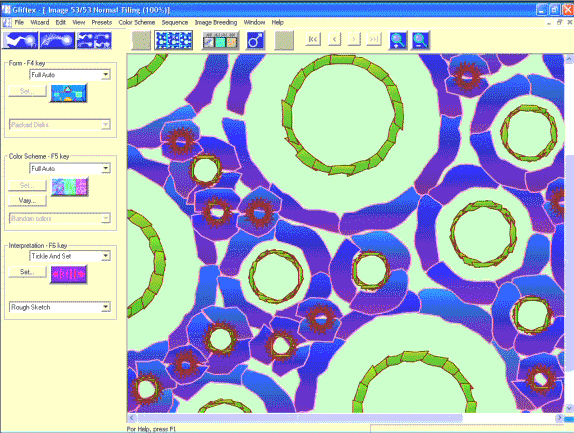The image size is (574, 433).
Task: Open the Sequence menu
Action: pos(175,22)
